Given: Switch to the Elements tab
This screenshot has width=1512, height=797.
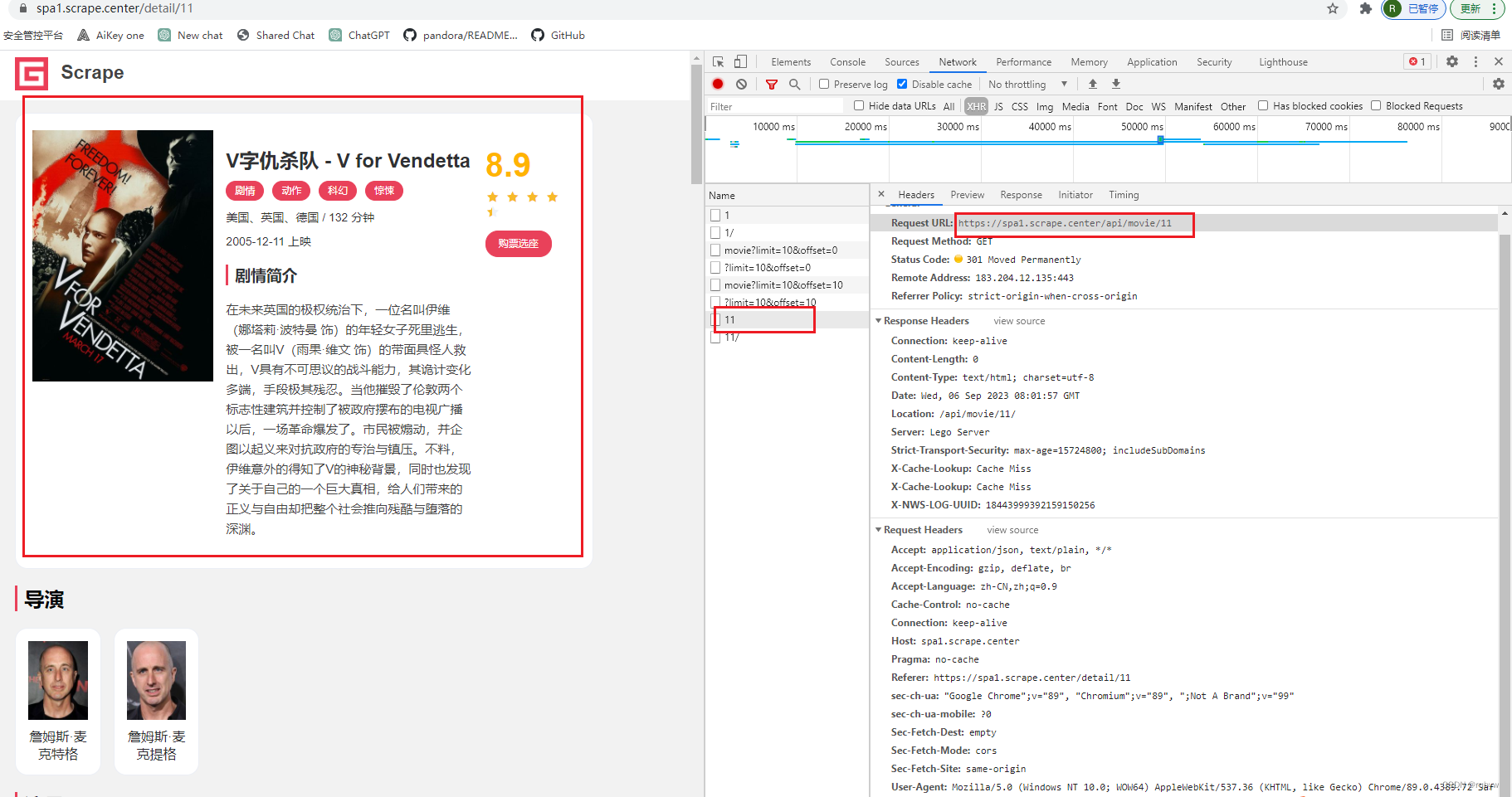Looking at the screenshot, I should click(x=791, y=62).
